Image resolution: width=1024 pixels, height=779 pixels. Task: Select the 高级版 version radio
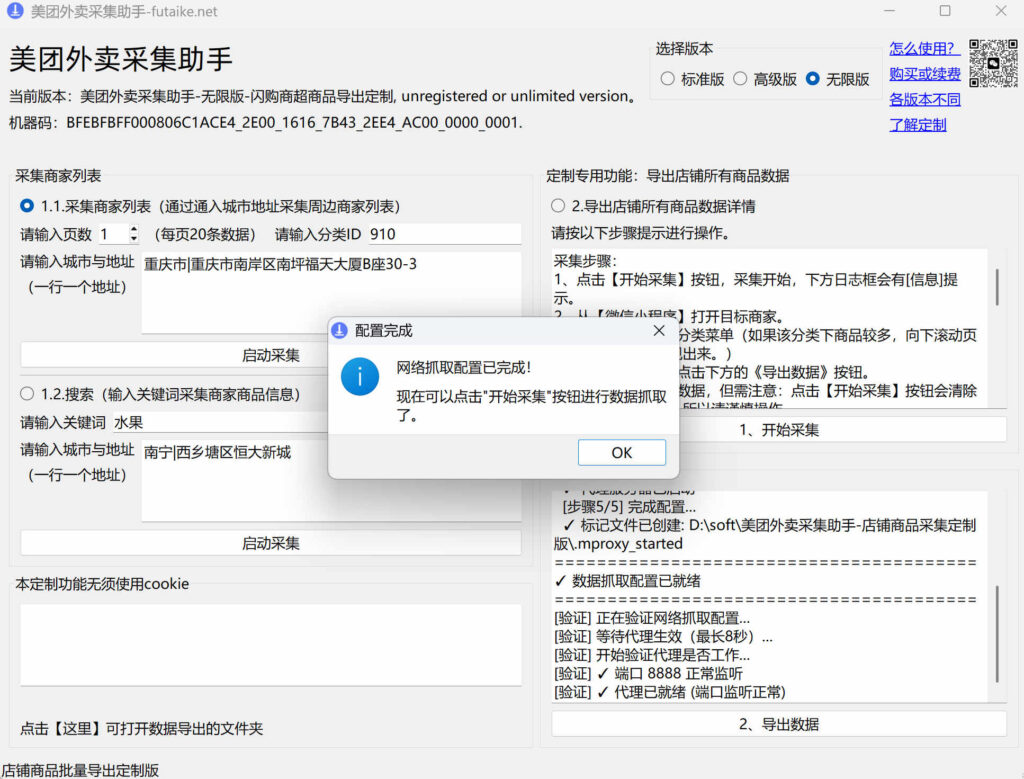(740, 79)
